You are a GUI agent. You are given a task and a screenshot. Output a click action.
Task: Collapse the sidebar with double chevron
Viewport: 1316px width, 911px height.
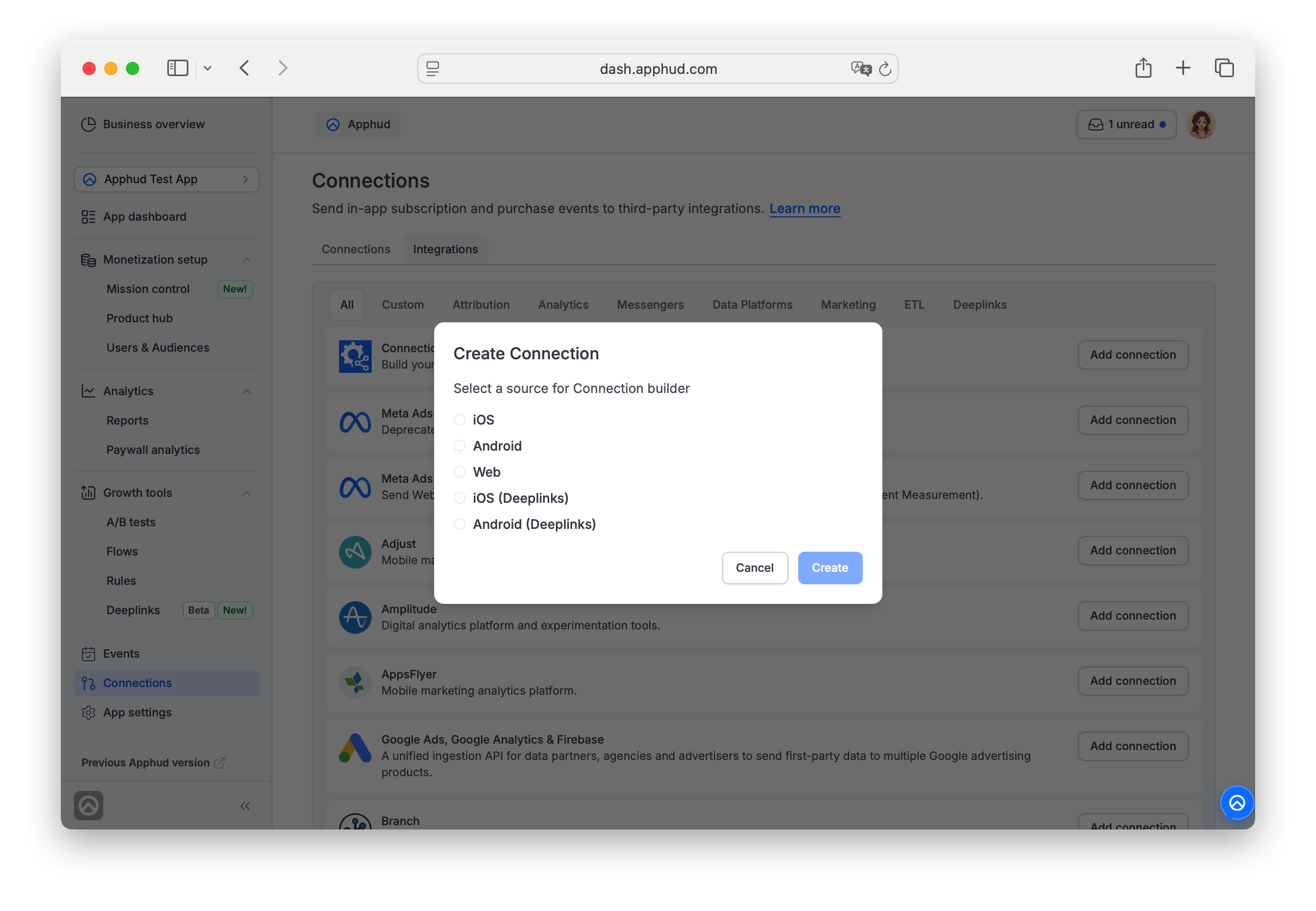[245, 806]
